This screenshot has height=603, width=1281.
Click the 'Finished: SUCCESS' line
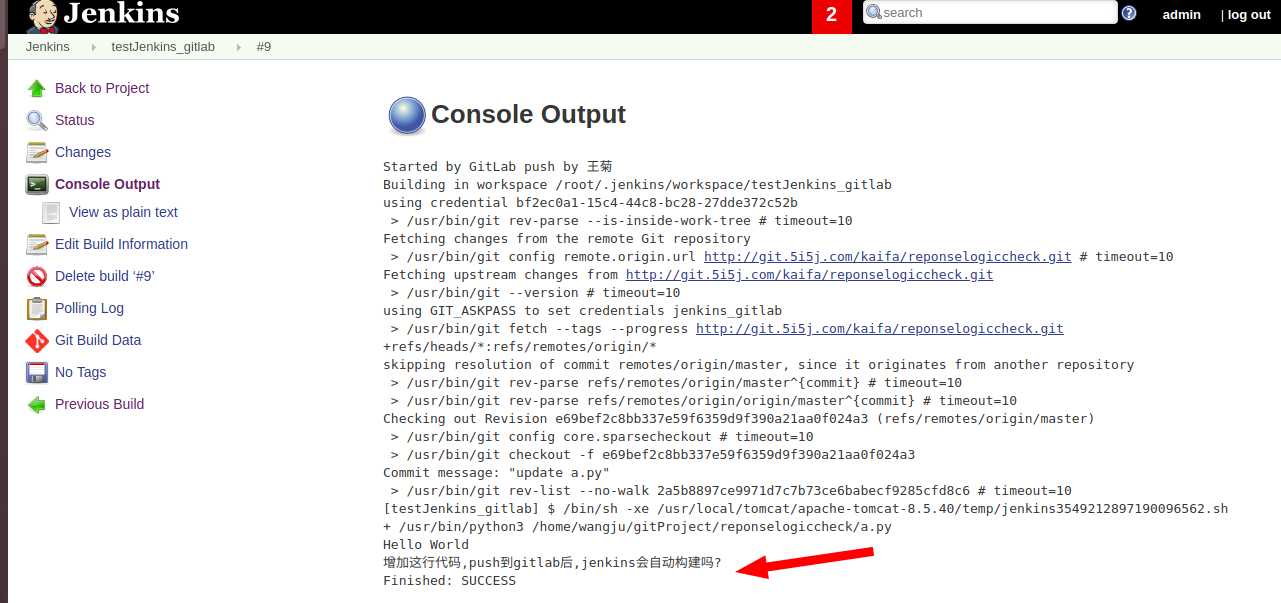(x=449, y=581)
